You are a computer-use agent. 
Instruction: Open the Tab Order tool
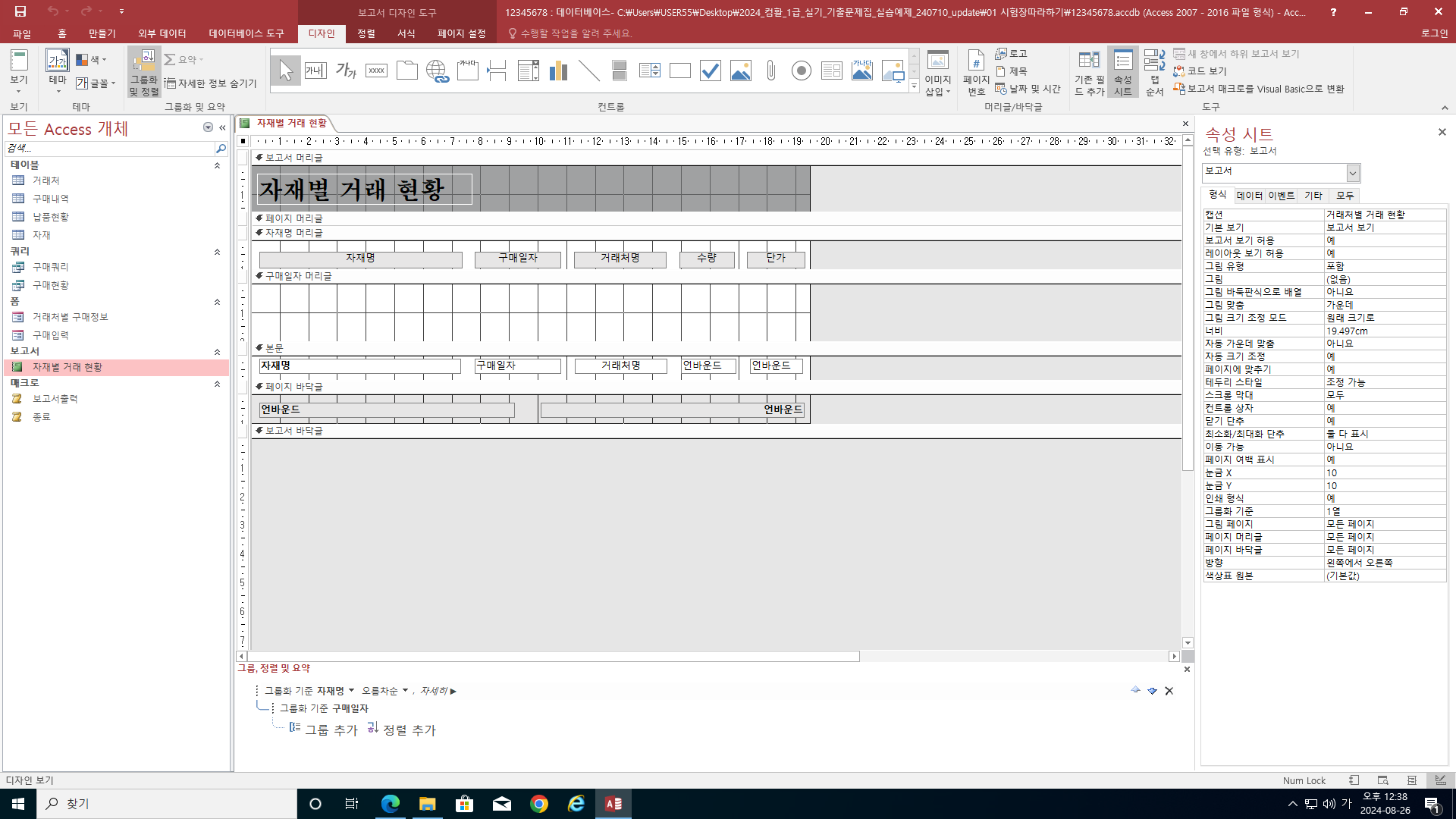pos(1154,73)
